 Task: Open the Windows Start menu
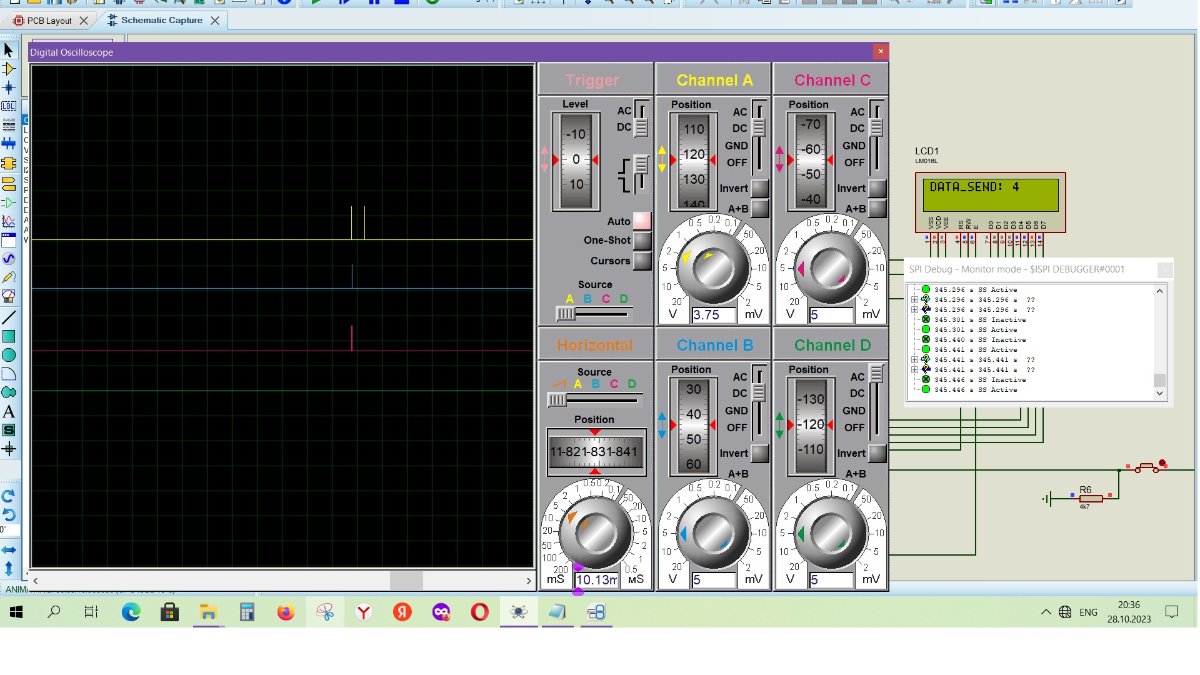coord(17,611)
